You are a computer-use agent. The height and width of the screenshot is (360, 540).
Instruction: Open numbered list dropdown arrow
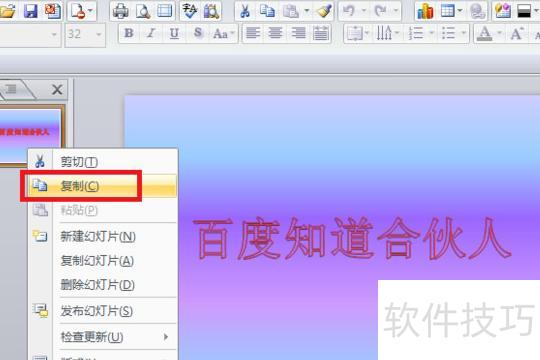(432, 33)
